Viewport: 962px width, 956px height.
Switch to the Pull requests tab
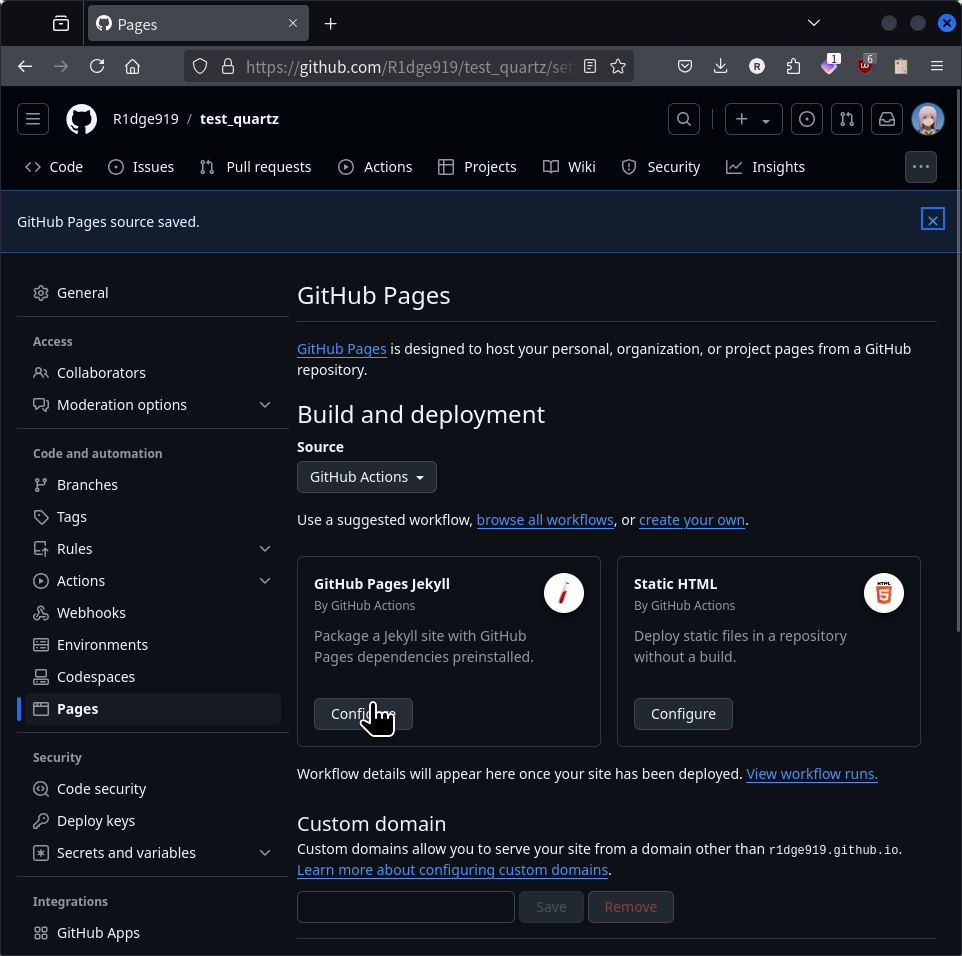click(x=255, y=167)
